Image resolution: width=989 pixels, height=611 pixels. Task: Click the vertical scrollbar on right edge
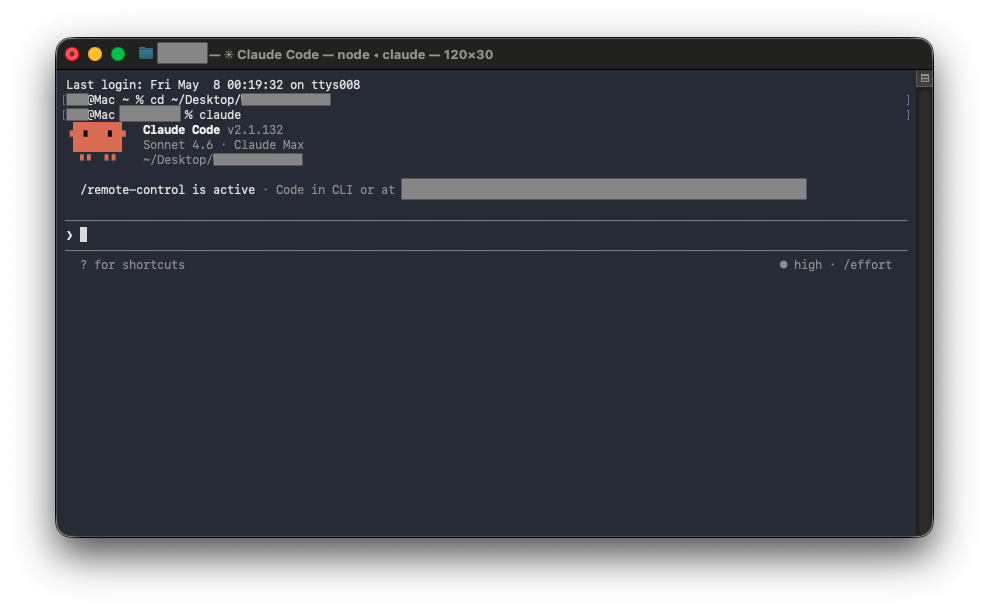point(924,312)
